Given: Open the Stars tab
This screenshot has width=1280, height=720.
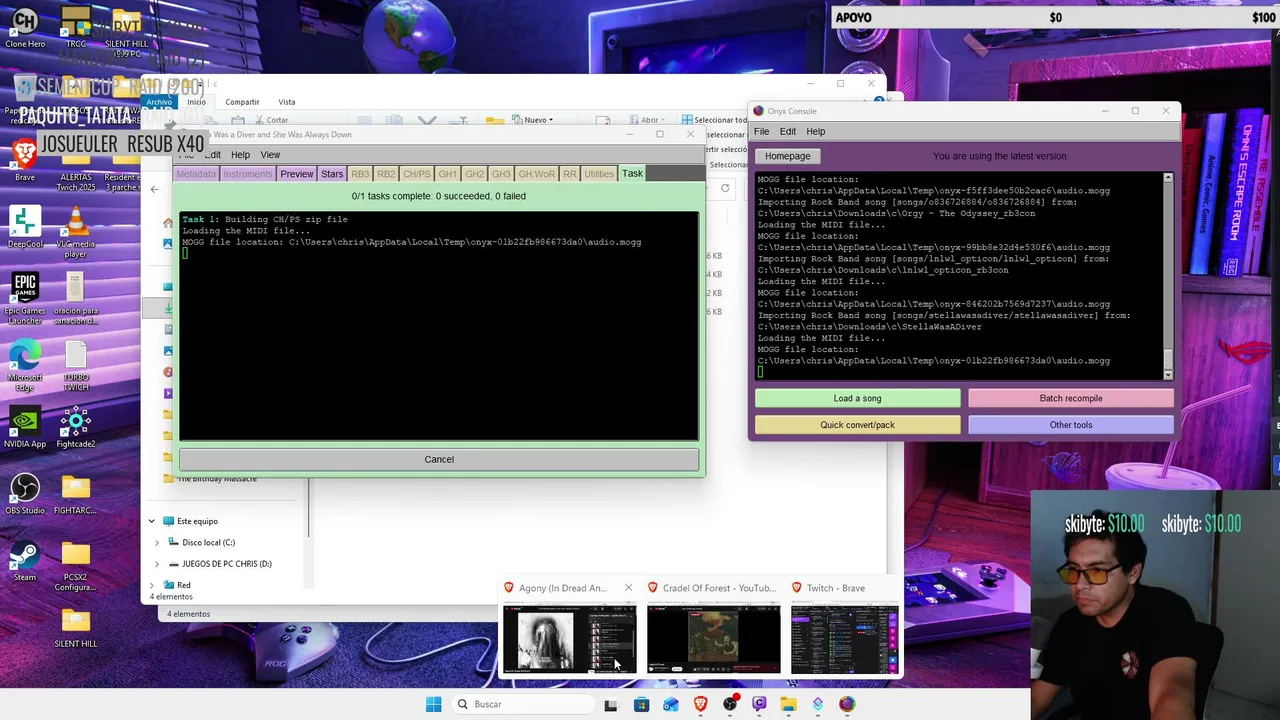Looking at the screenshot, I should pos(332,174).
